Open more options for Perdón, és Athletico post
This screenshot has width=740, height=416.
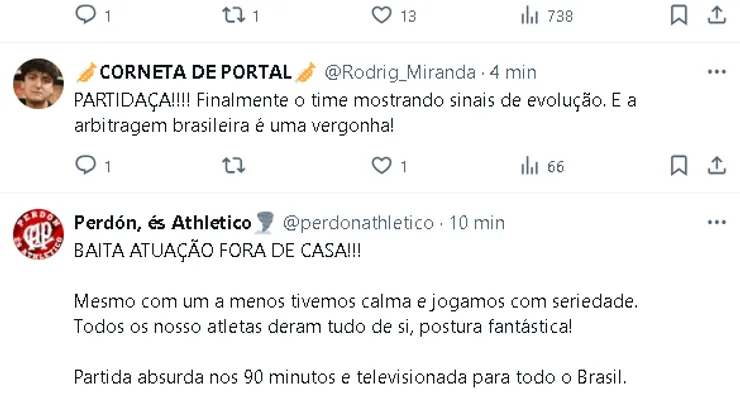coord(716,222)
